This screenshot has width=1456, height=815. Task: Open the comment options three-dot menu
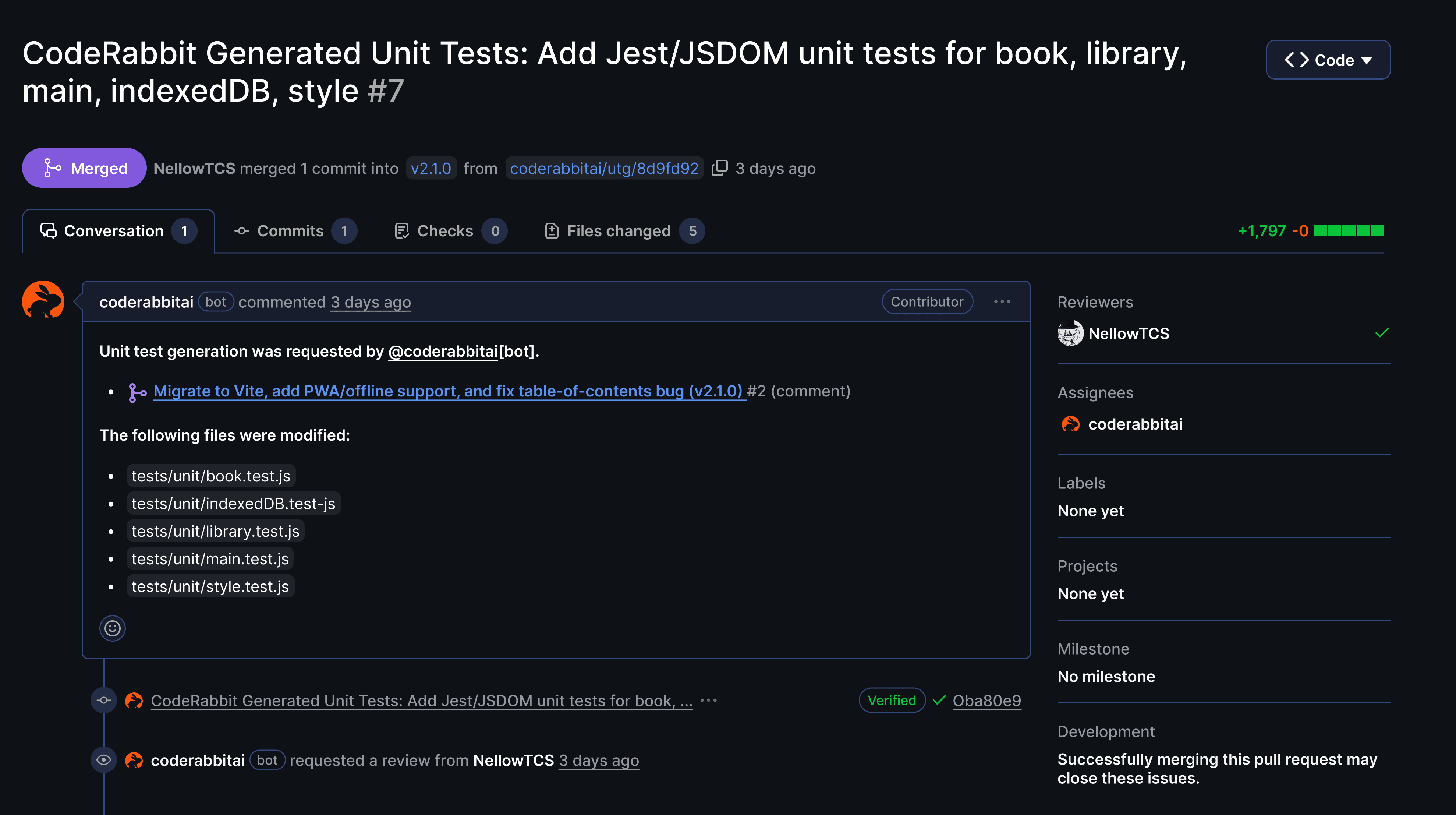pos(1002,301)
